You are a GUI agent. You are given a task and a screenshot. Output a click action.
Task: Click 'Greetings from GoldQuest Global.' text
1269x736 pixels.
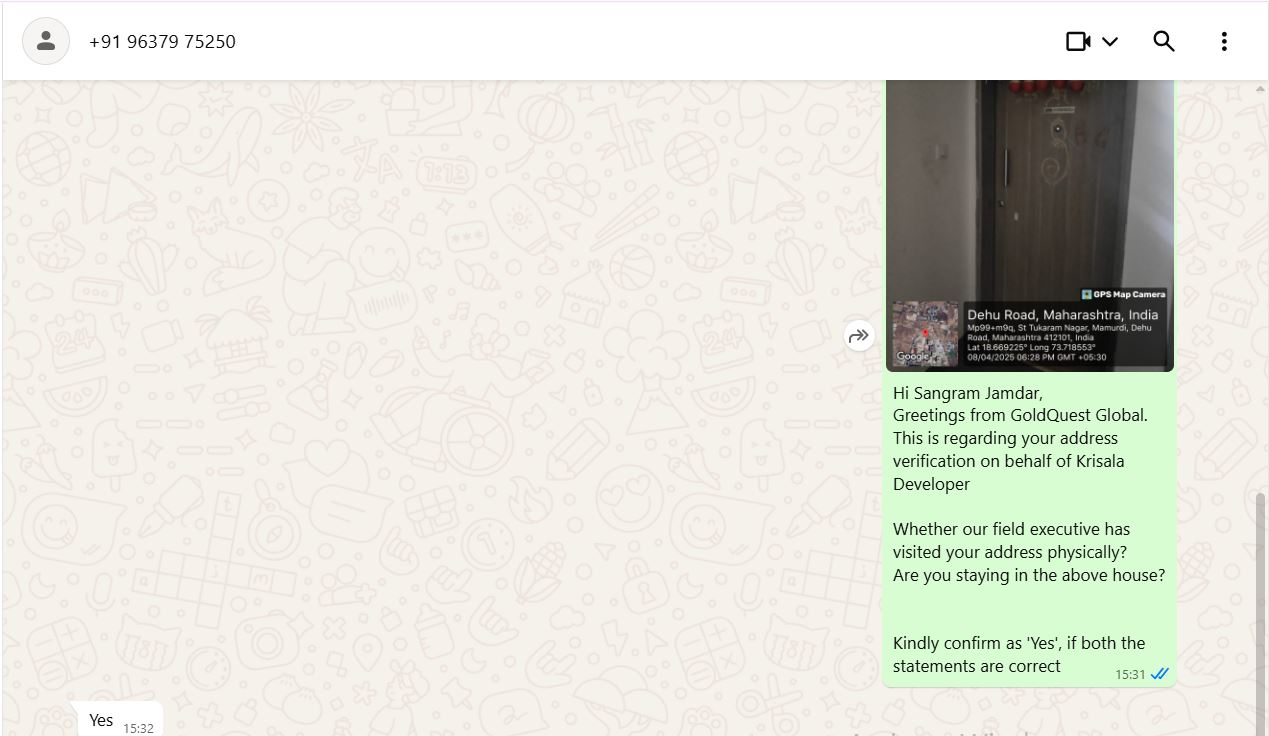[x=1020, y=415]
